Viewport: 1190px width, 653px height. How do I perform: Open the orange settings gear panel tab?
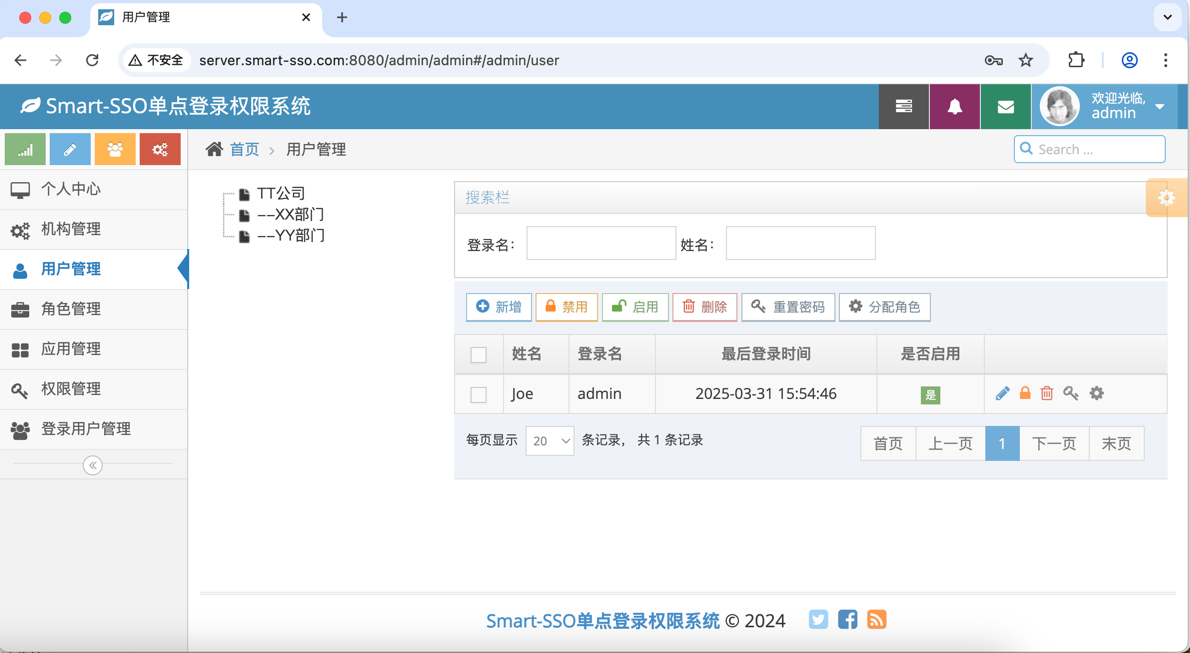tap(1166, 198)
